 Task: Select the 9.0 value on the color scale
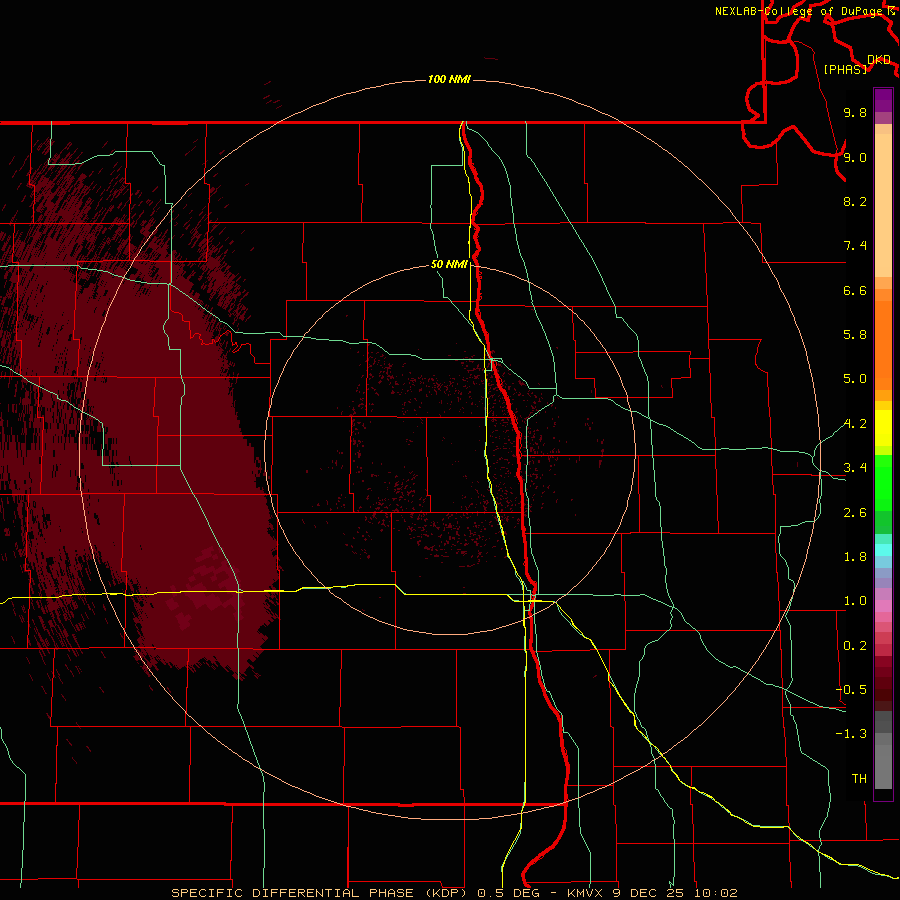[x=855, y=157]
